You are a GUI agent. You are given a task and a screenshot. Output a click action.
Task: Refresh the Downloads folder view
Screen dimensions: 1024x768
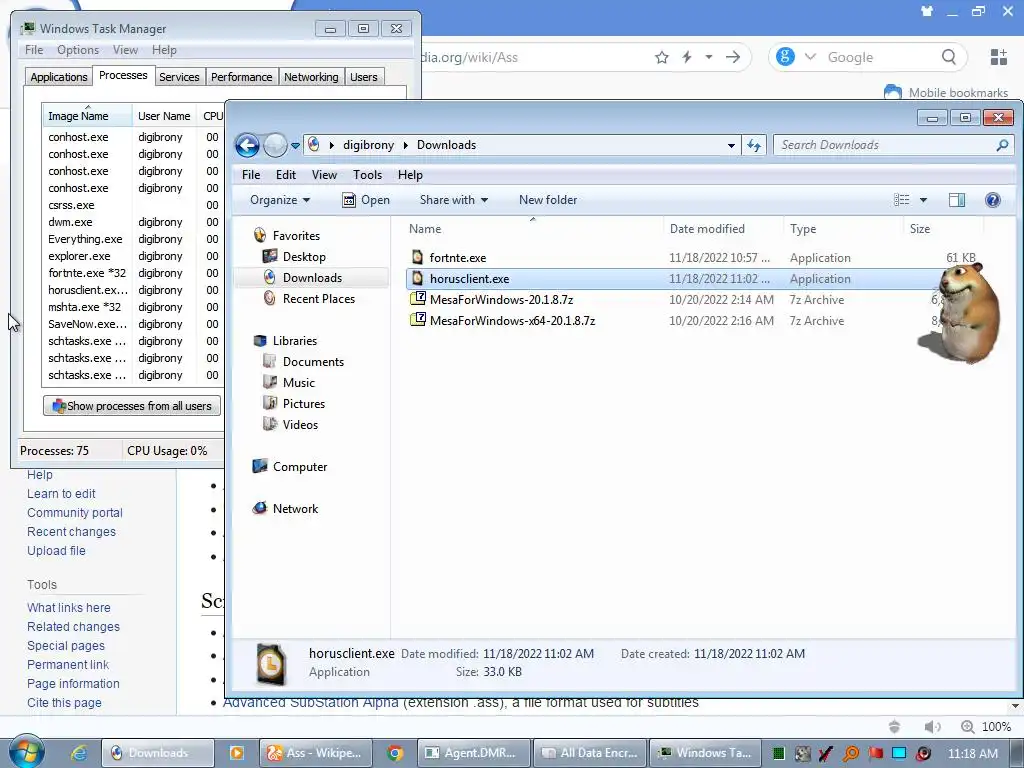pyautogui.click(x=754, y=145)
